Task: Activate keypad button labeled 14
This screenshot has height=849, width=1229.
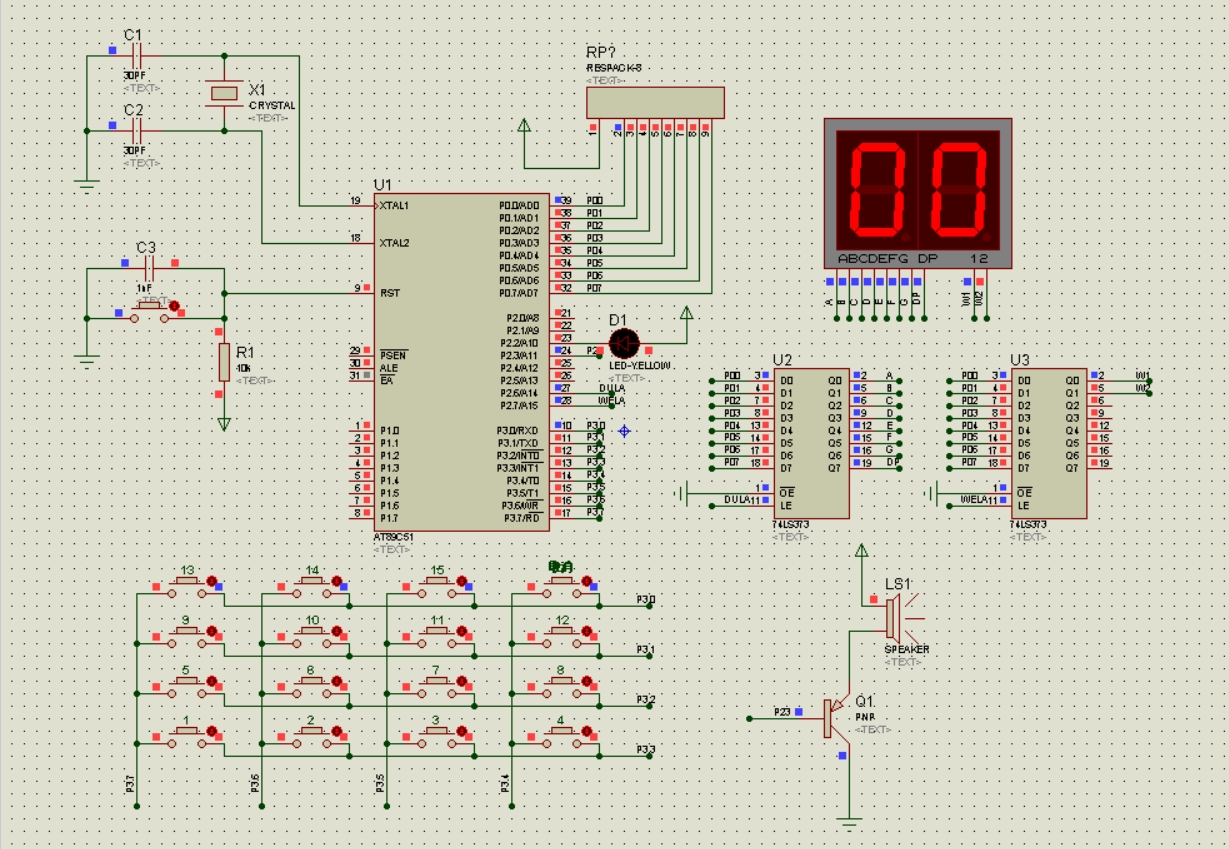Action: click(x=312, y=587)
